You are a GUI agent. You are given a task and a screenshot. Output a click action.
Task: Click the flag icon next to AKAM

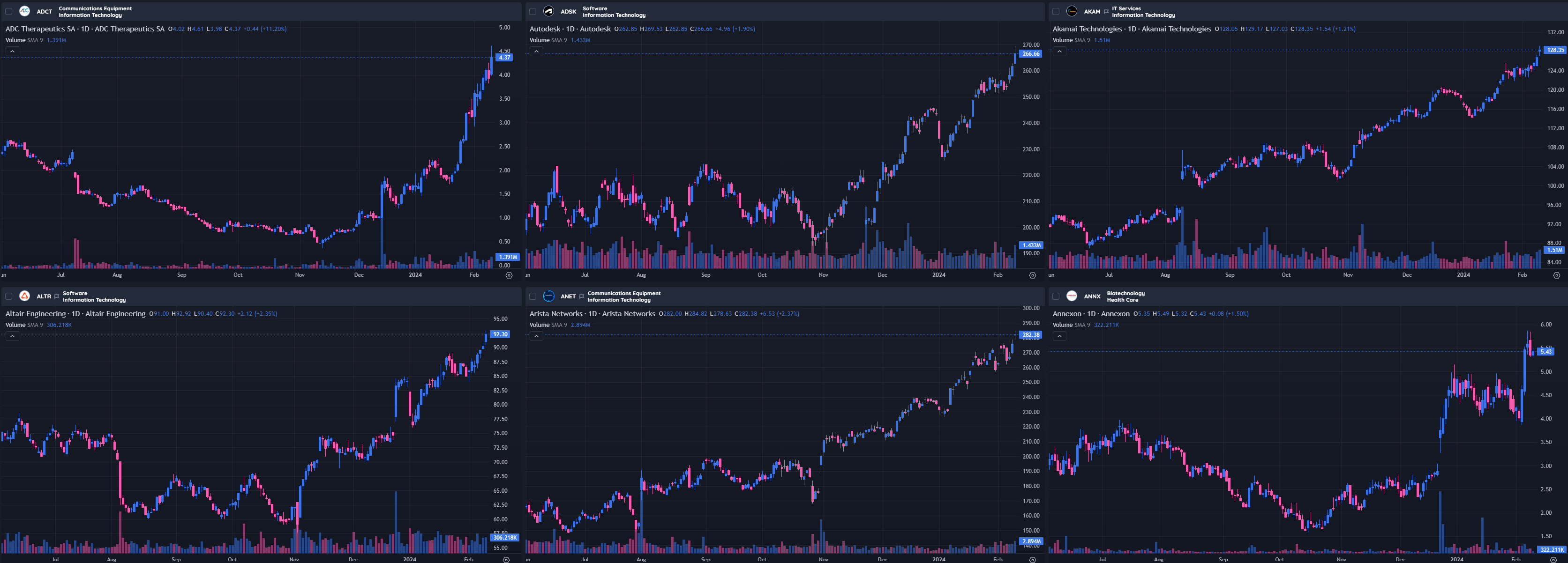pyautogui.click(x=1106, y=12)
